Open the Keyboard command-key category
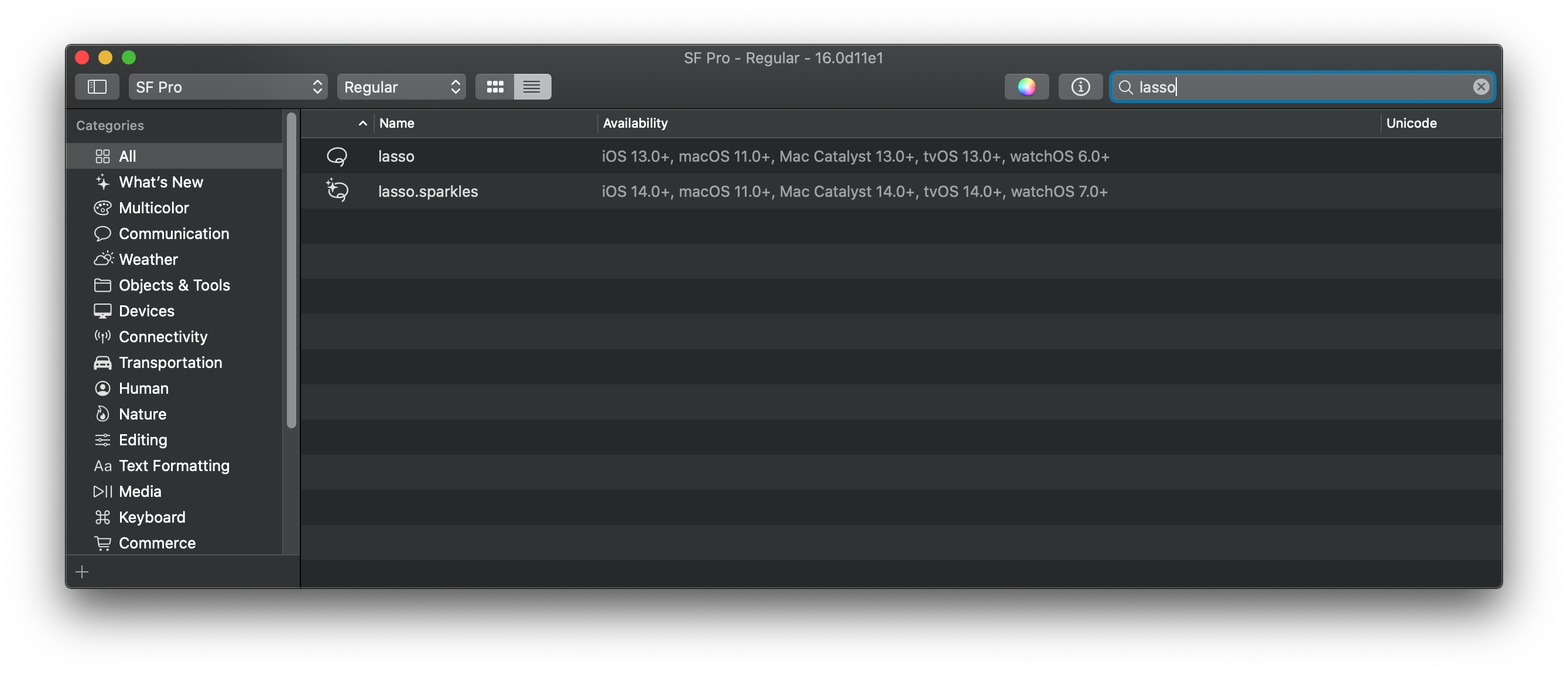The width and height of the screenshot is (1568, 675). [x=152, y=517]
